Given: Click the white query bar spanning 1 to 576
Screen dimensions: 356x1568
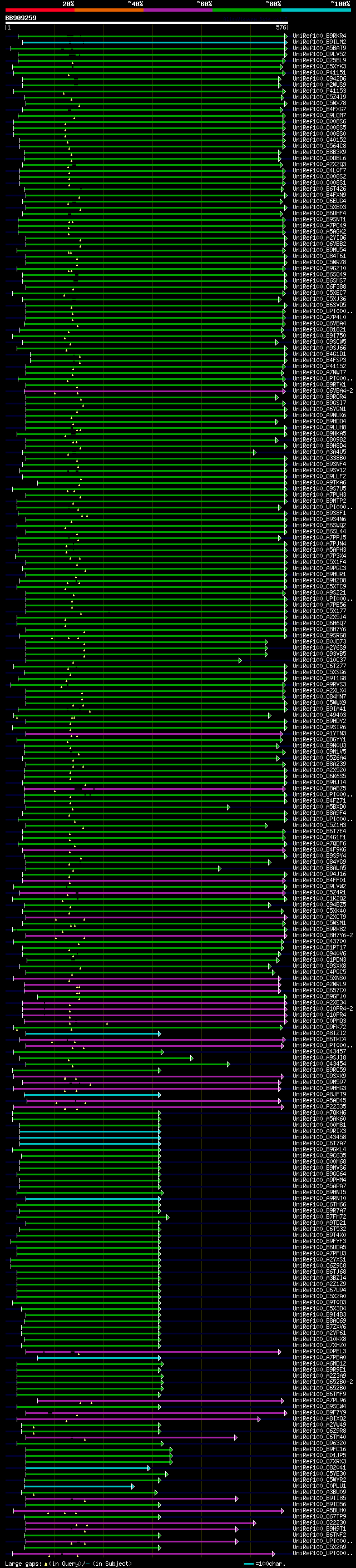Looking at the screenshot, I should click(147, 23).
